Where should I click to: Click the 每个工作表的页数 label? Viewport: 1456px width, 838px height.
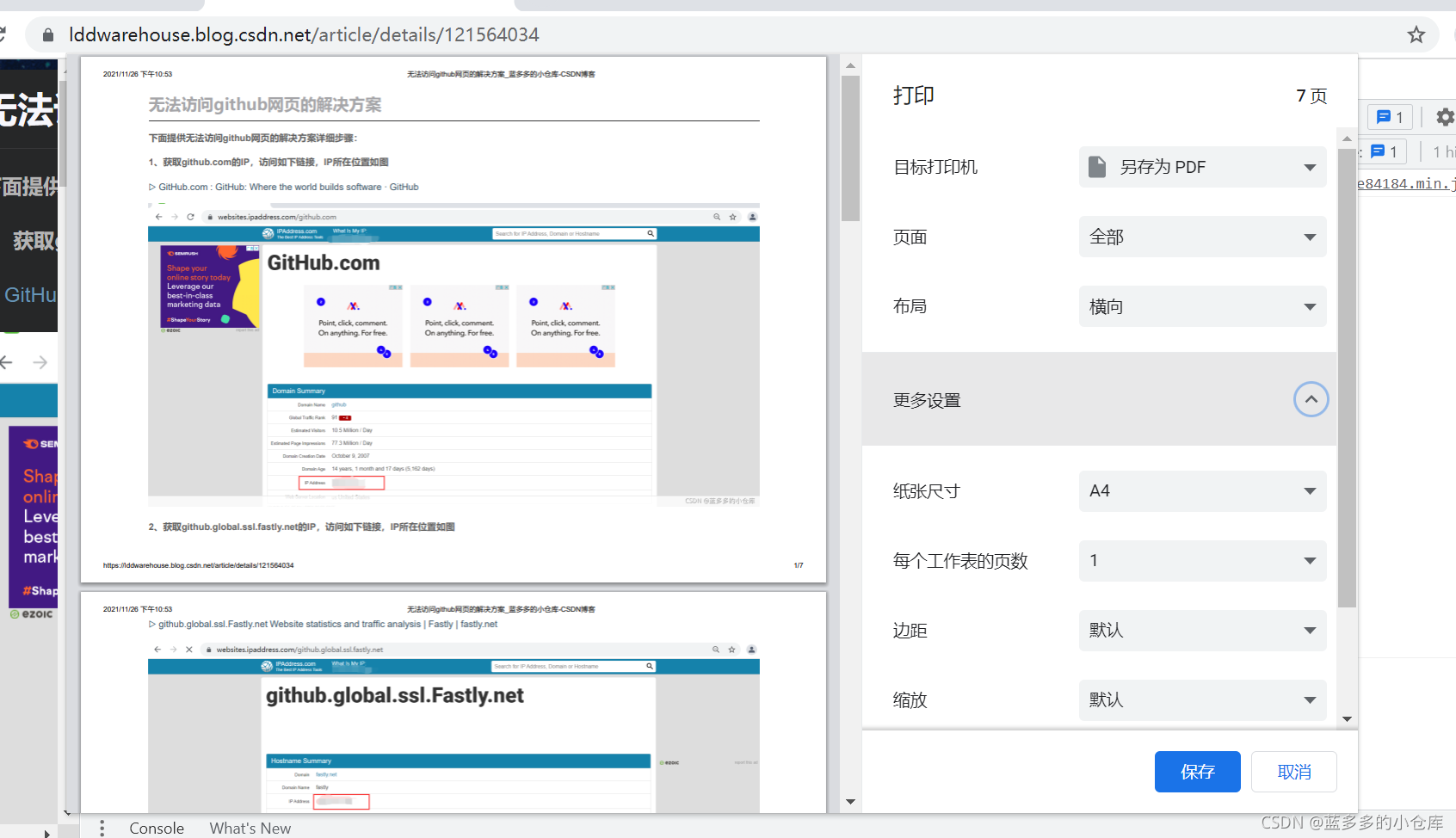tap(960, 561)
